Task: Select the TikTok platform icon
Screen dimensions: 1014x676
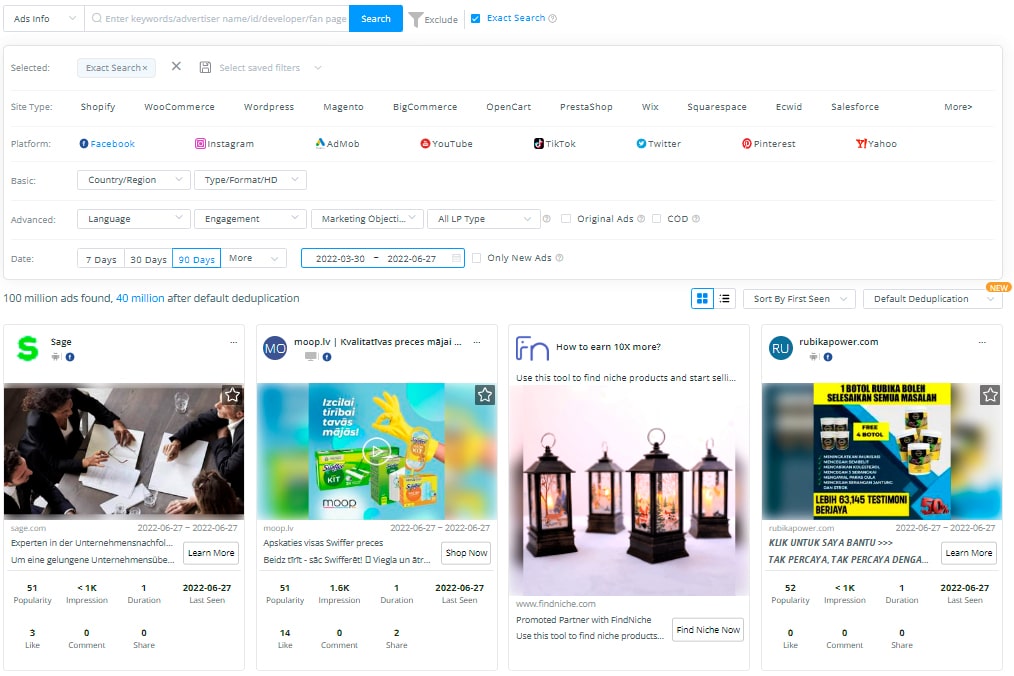Action: point(539,144)
